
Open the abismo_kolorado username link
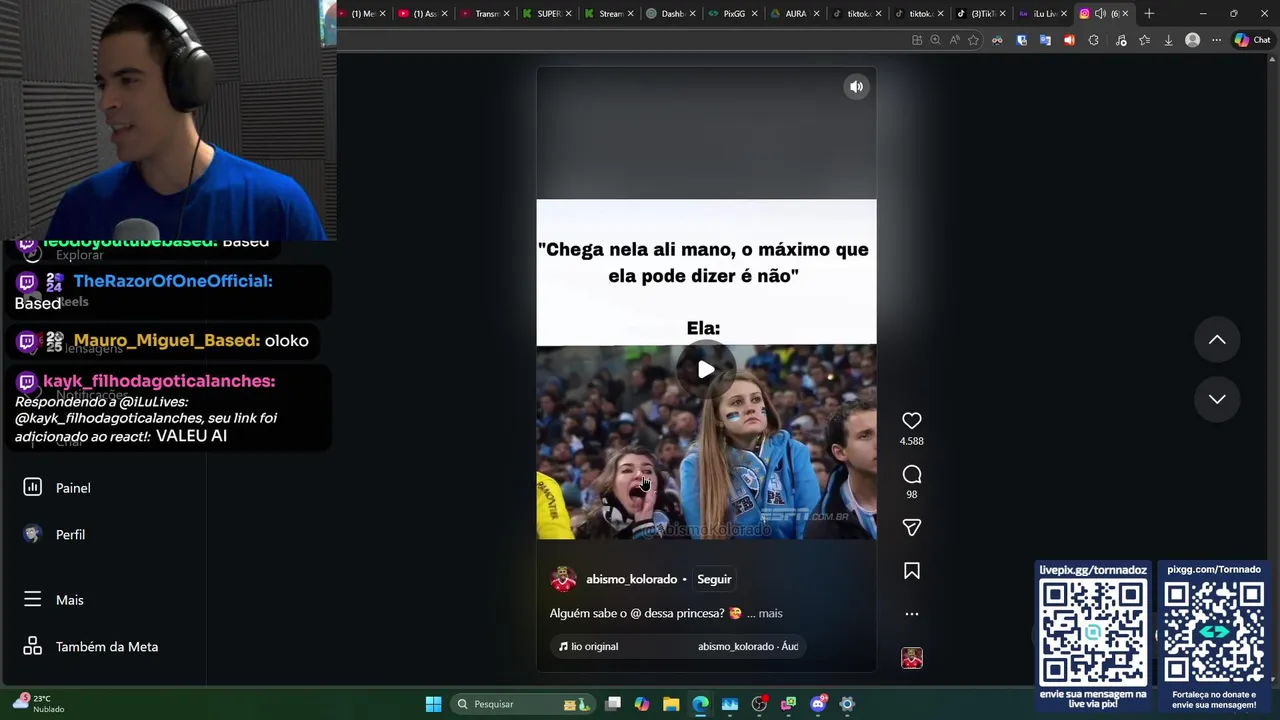(631, 579)
